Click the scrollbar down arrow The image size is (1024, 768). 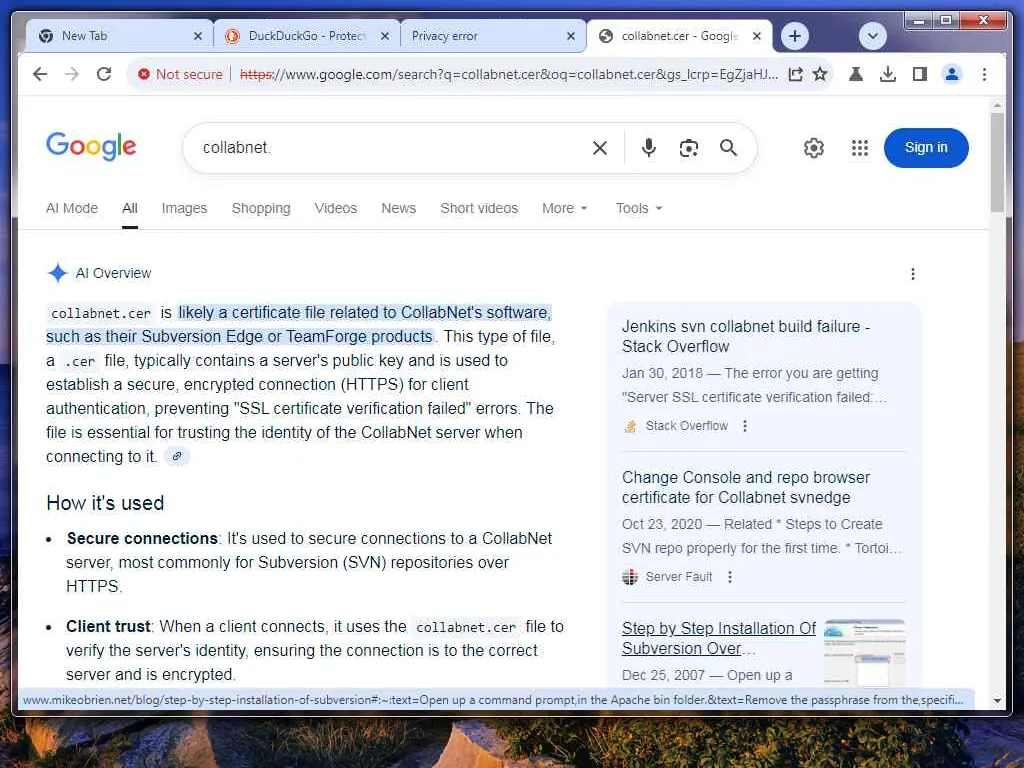[x=997, y=701]
